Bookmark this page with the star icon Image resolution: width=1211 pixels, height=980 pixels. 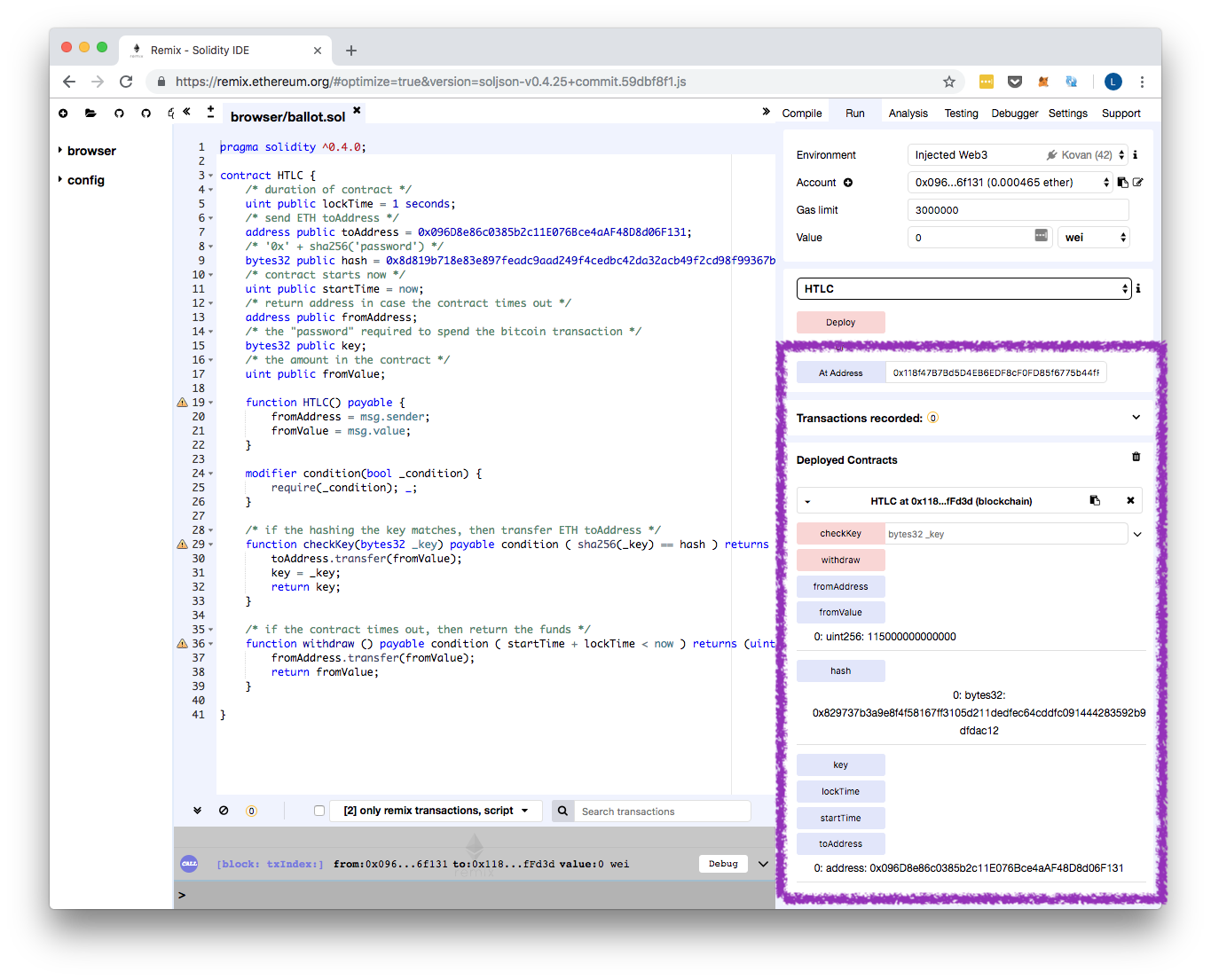click(948, 82)
